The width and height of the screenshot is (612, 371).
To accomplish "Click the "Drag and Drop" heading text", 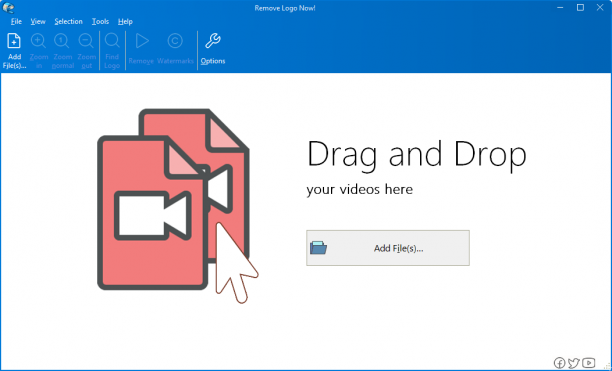I will coord(417,155).
